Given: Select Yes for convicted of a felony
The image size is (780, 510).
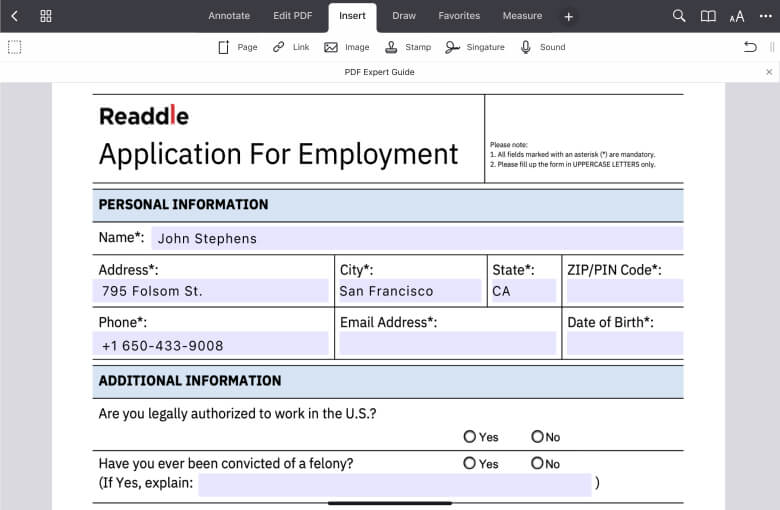Looking at the screenshot, I should click(469, 463).
